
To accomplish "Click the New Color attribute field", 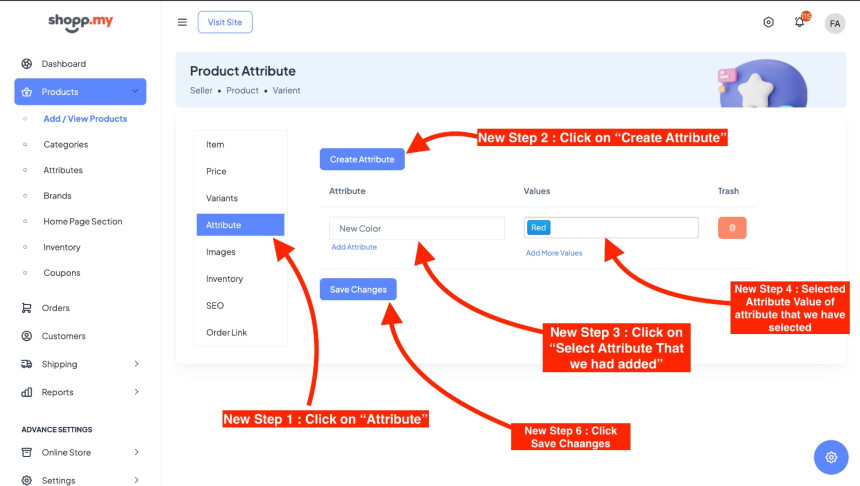I will click(416, 228).
